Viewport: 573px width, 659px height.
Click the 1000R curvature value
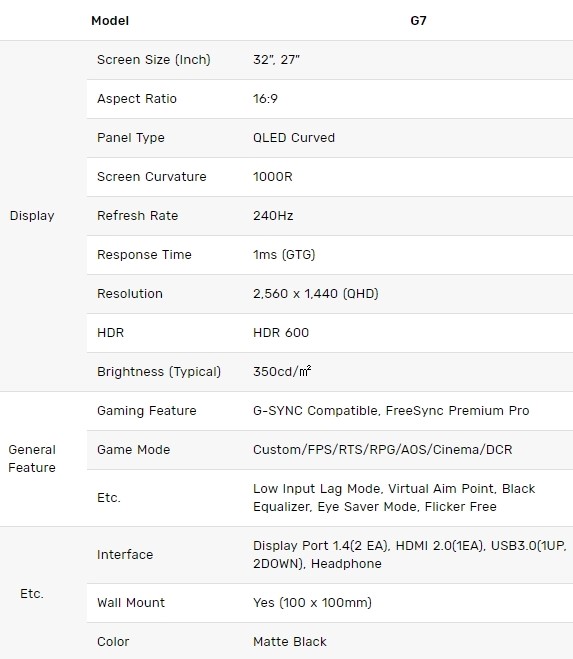pos(272,177)
